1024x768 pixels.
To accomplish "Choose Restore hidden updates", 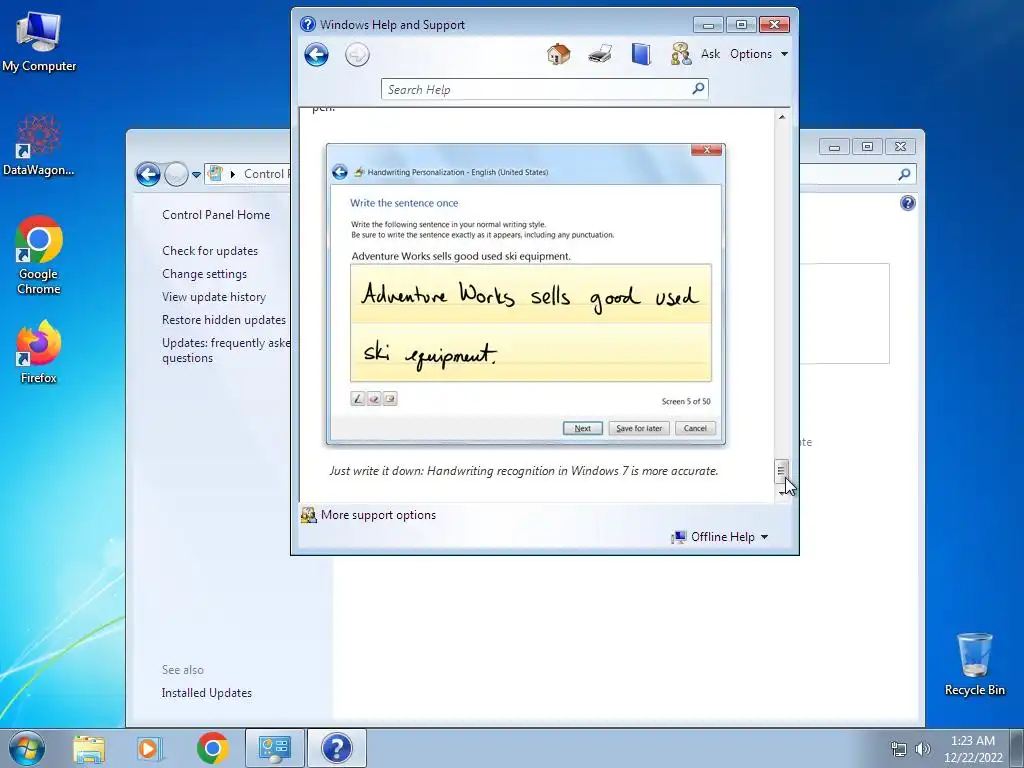I will click(224, 319).
